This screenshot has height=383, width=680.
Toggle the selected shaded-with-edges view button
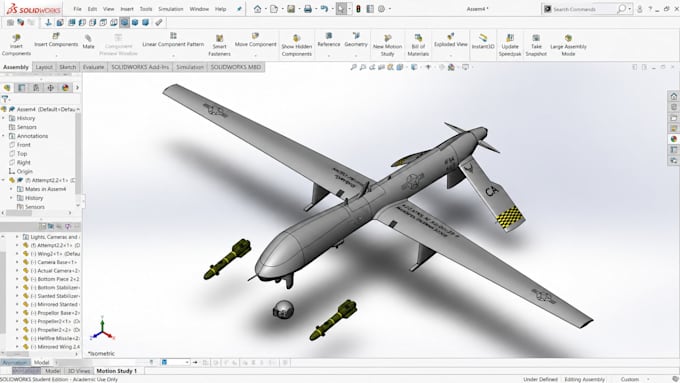[x=124, y=23]
